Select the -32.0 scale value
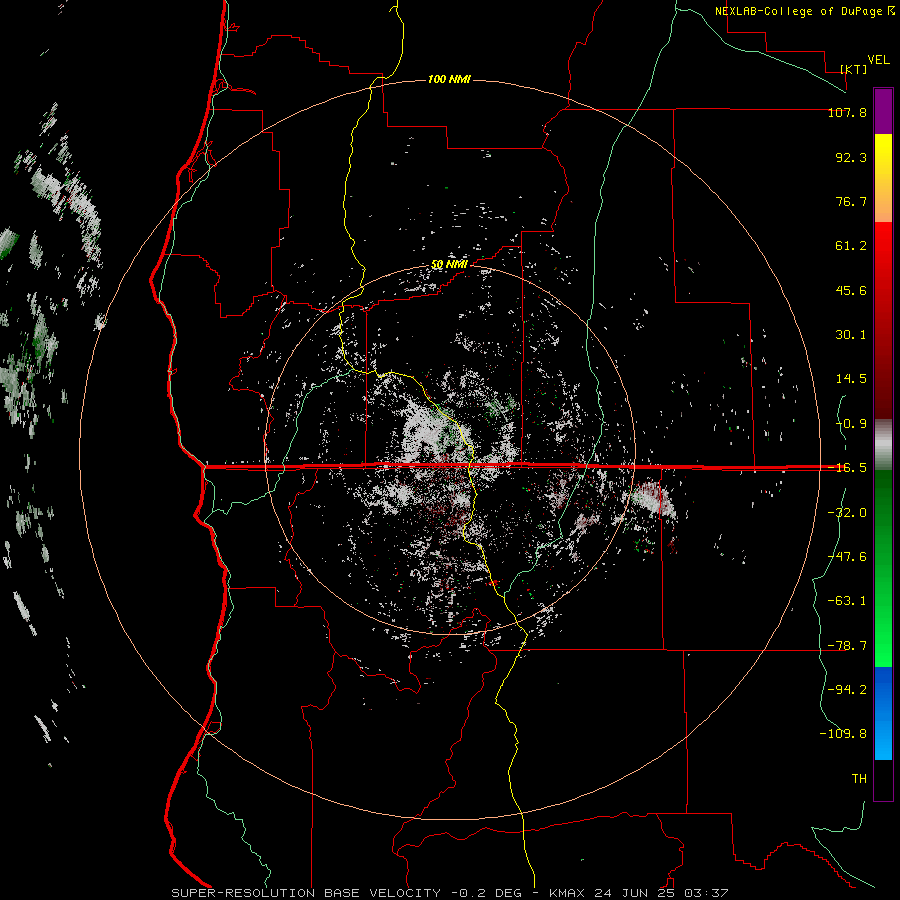This screenshot has height=900, width=900. point(847,513)
